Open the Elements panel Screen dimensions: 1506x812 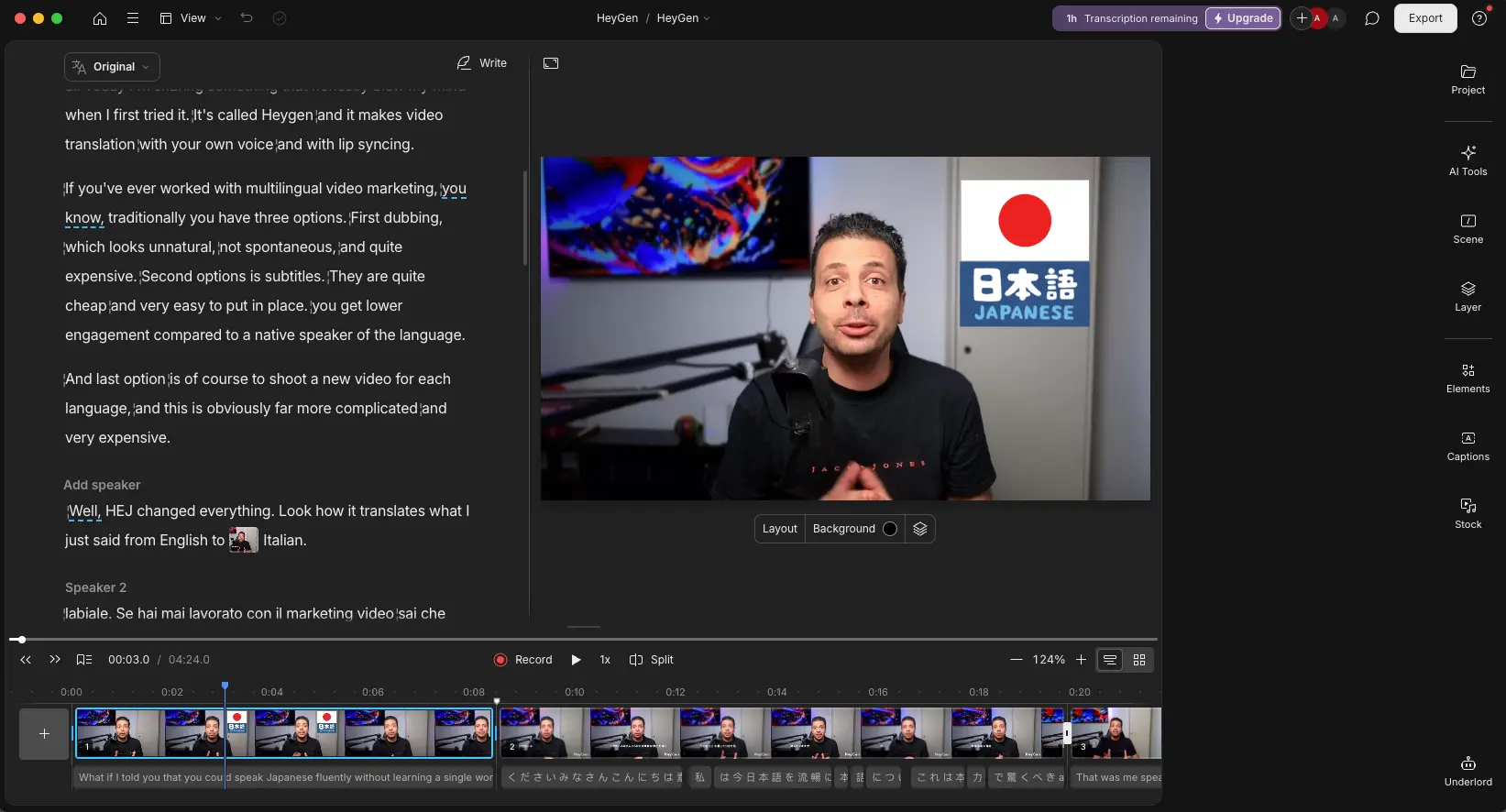pyautogui.click(x=1468, y=378)
